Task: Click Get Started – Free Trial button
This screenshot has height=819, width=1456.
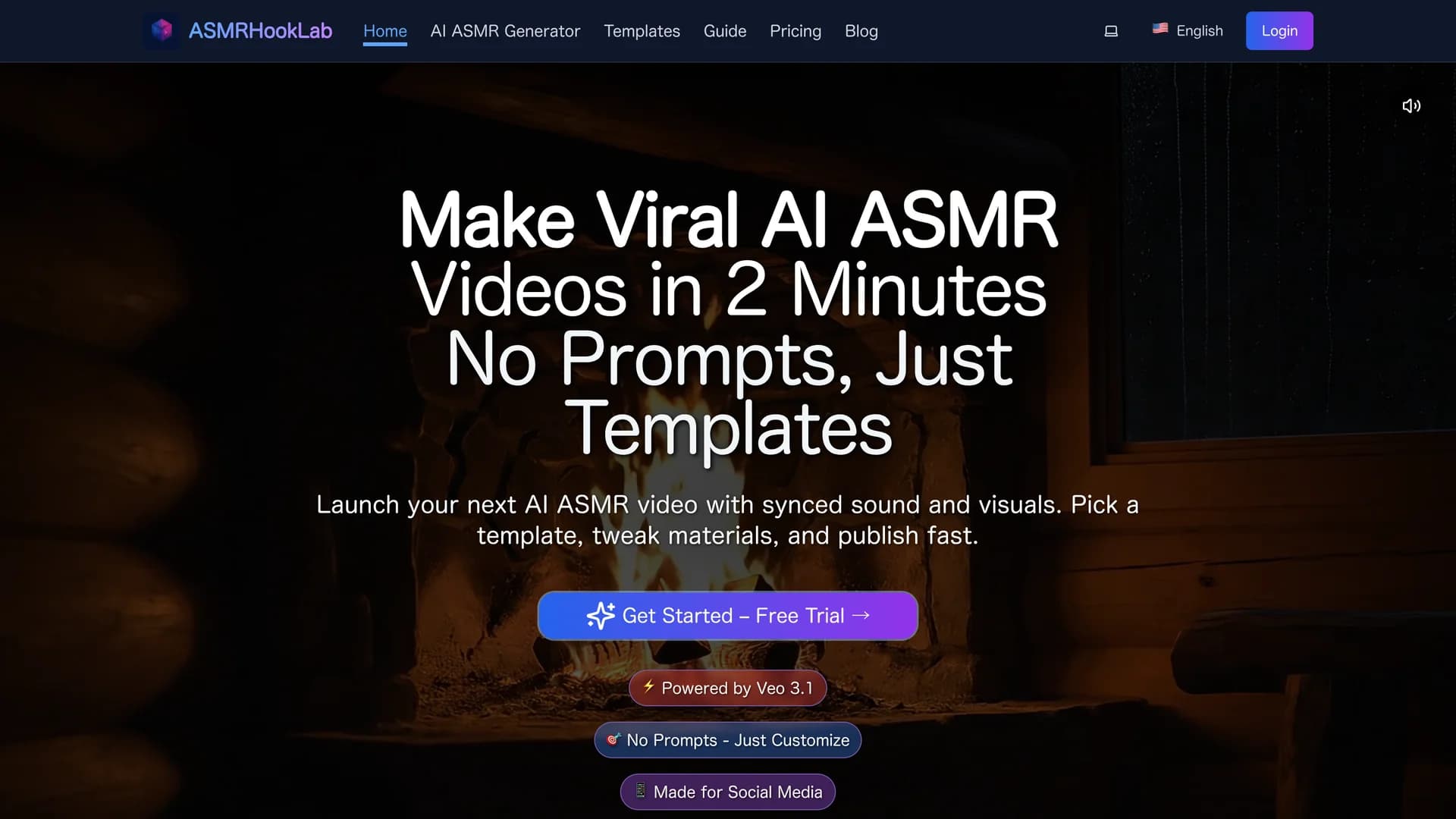Action: click(728, 616)
